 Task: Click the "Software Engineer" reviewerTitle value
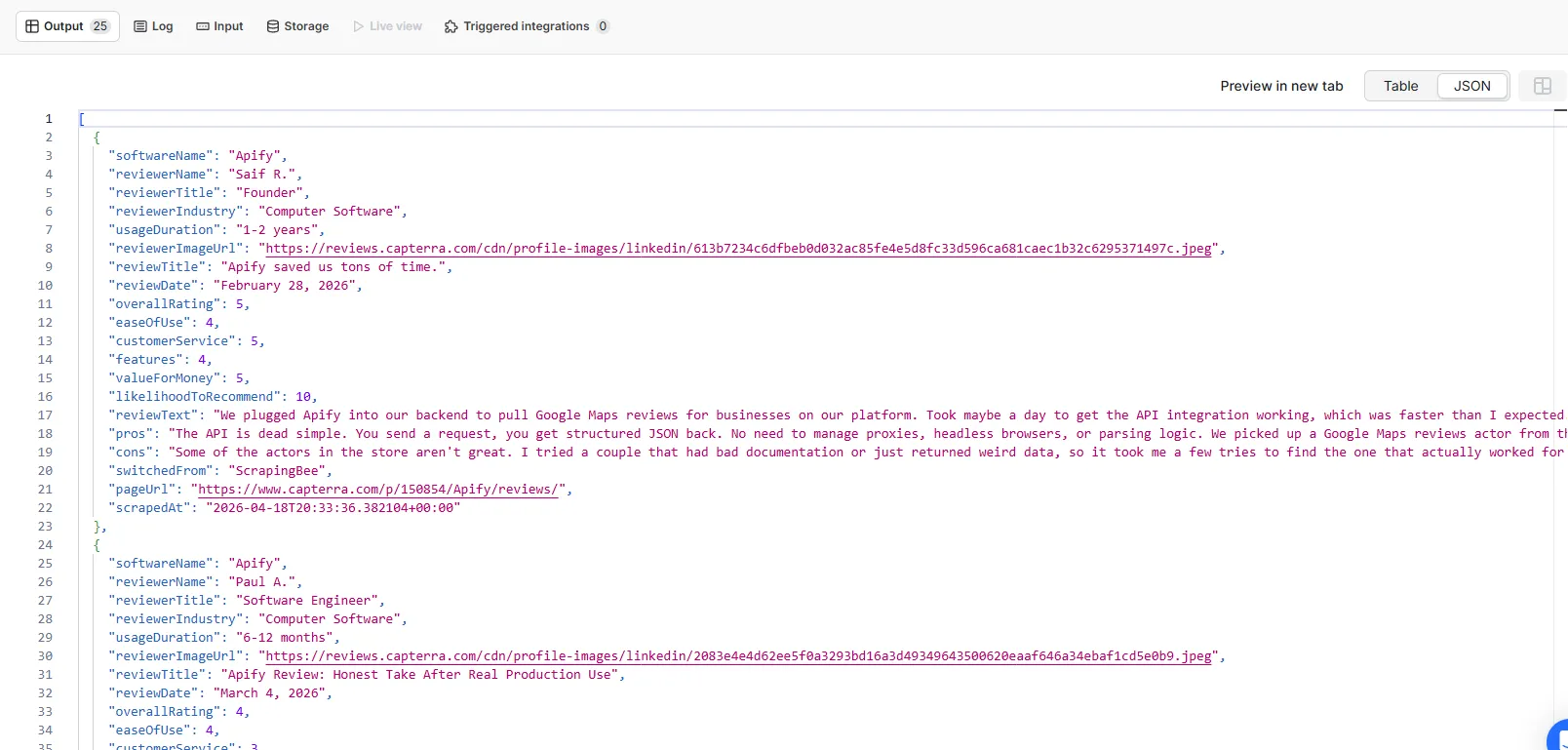(307, 601)
